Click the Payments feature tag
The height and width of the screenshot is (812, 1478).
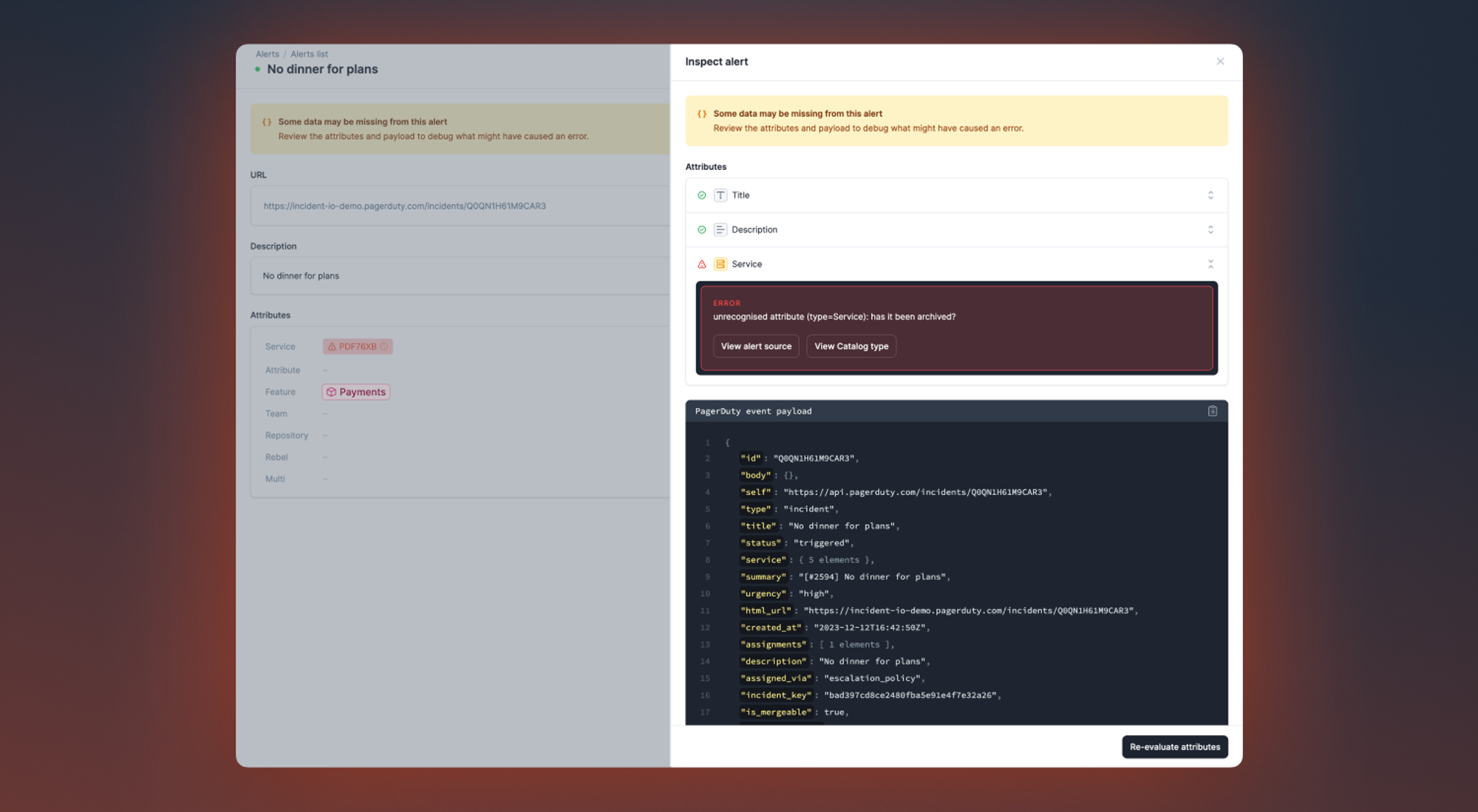[356, 392]
